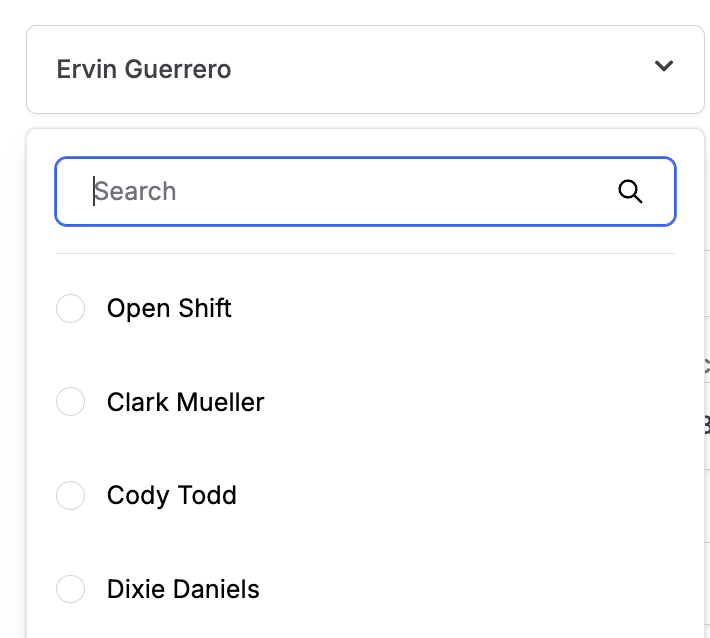Select the Dixie Daniels radio button
Image resolution: width=710 pixels, height=638 pixels.
click(x=70, y=589)
